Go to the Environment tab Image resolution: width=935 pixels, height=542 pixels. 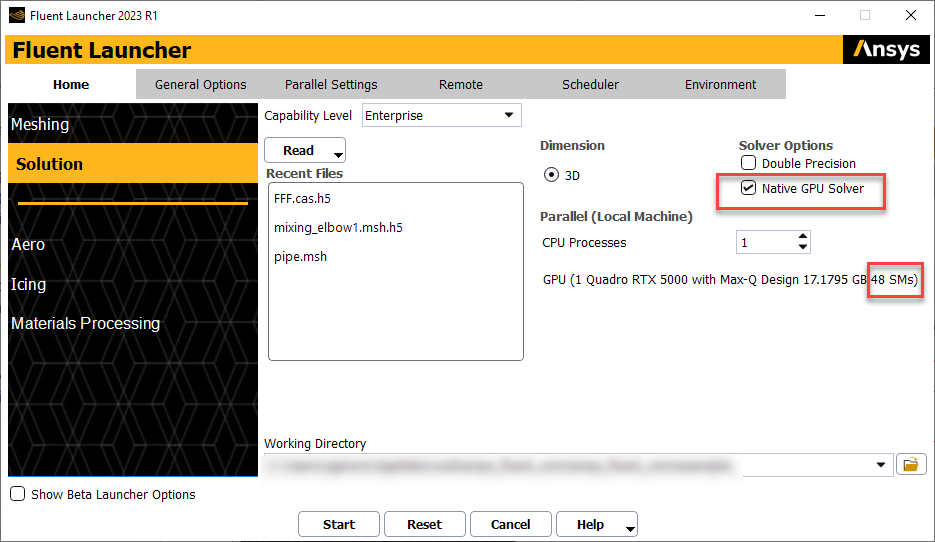[720, 85]
